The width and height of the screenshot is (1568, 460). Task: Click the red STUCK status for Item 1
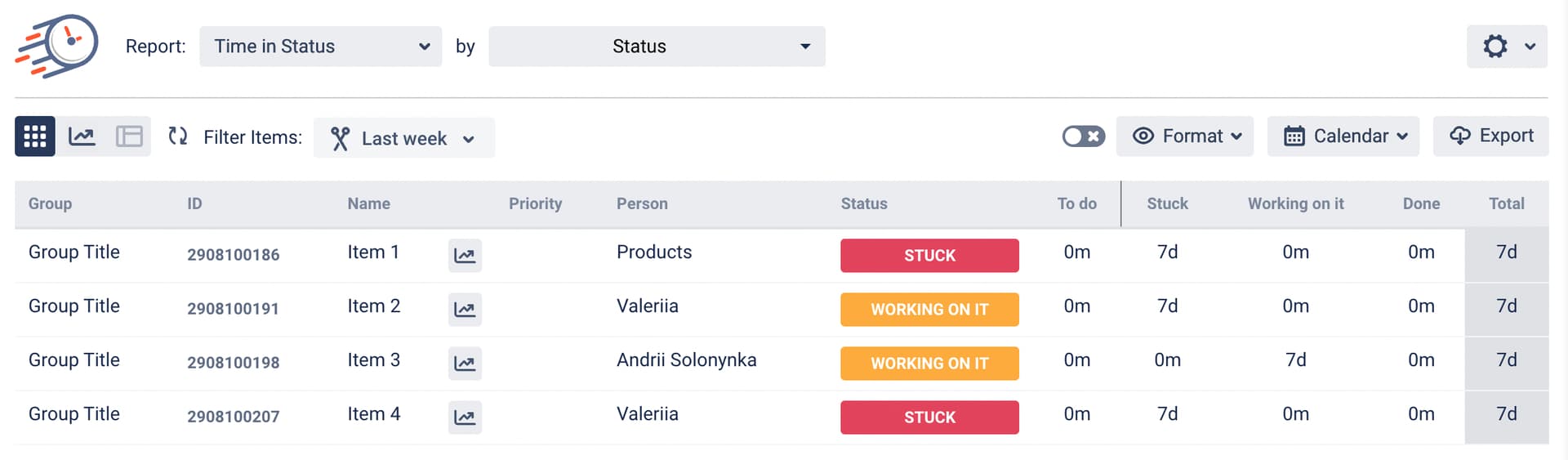(x=929, y=256)
